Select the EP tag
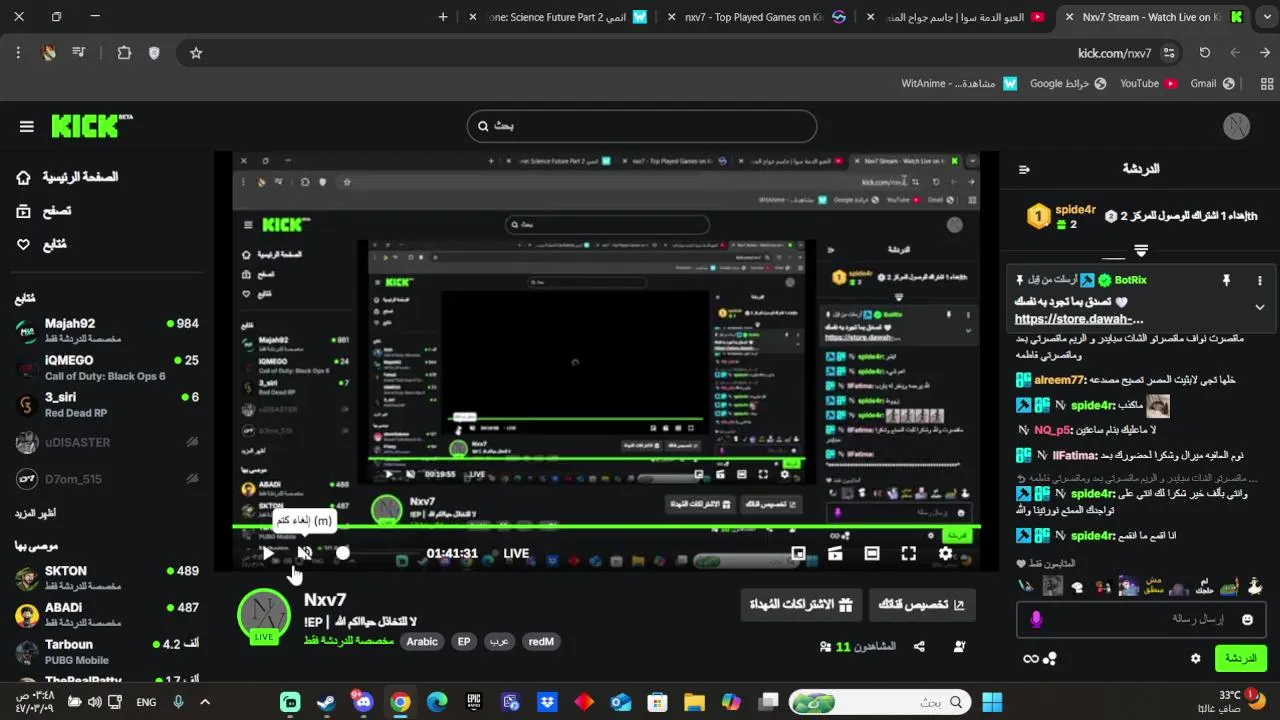This screenshot has height=720, width=1280. coord(464,642)
